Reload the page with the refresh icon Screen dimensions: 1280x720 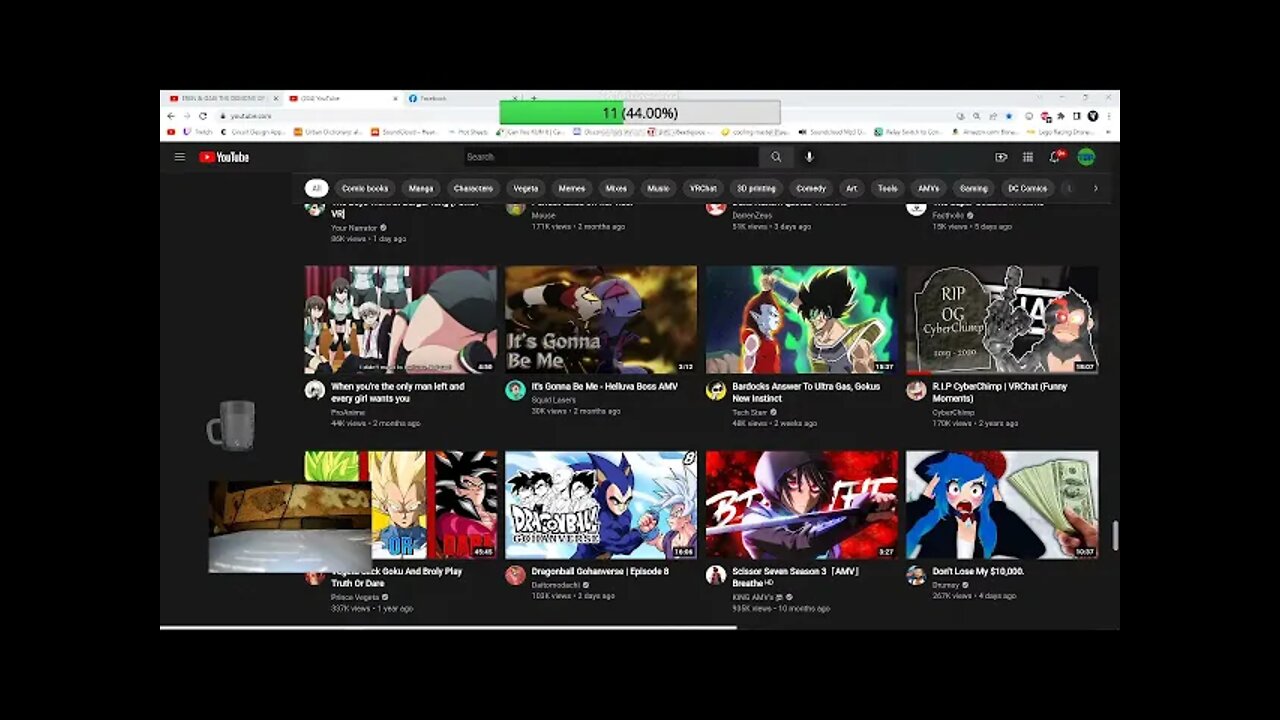pos(203,116)
